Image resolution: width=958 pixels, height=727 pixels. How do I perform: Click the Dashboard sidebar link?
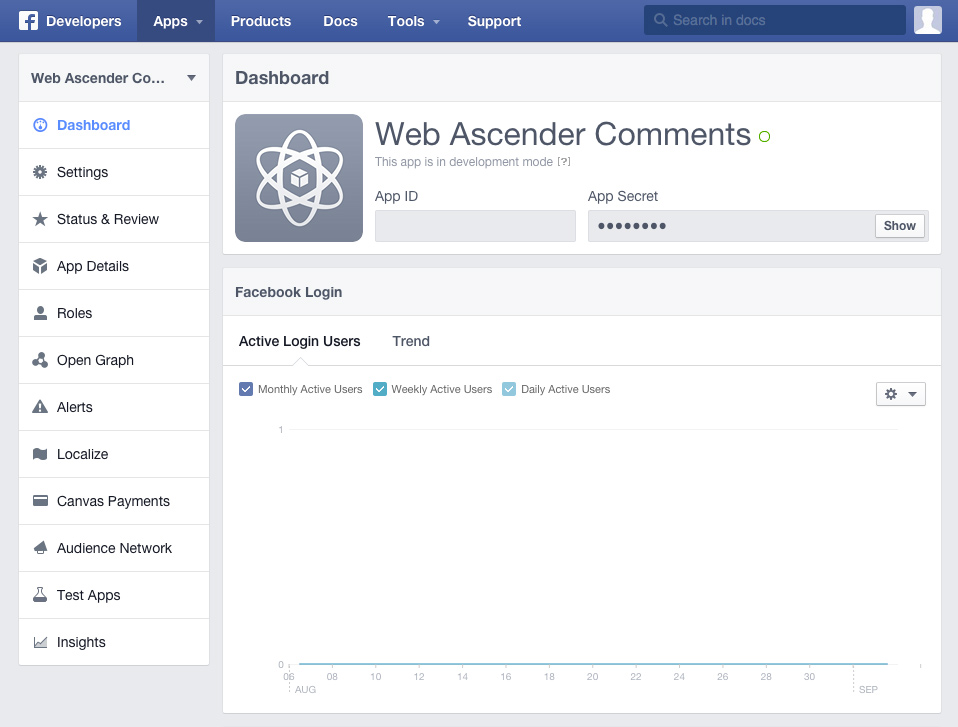114,125
